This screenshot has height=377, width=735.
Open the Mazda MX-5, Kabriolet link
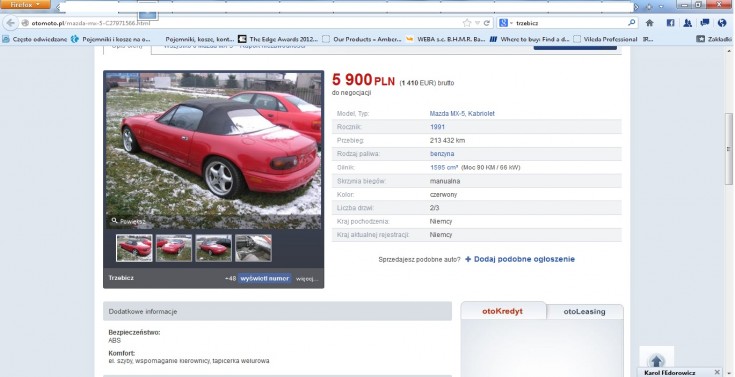tap(462, 113)
